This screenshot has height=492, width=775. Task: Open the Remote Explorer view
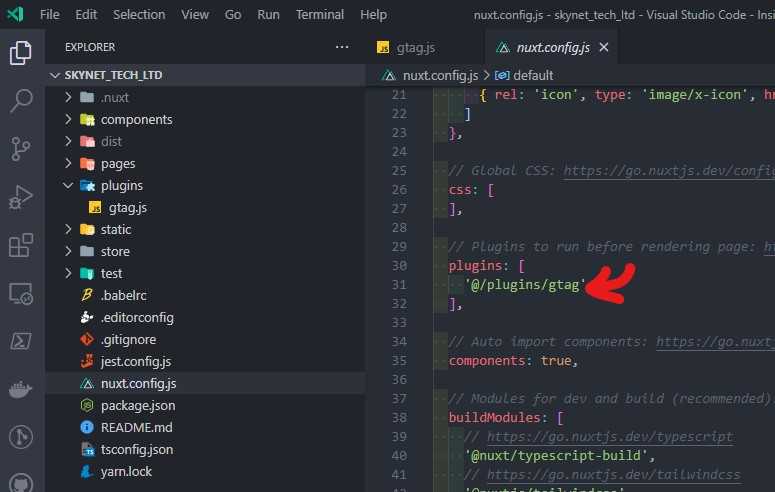pos(20,294)
